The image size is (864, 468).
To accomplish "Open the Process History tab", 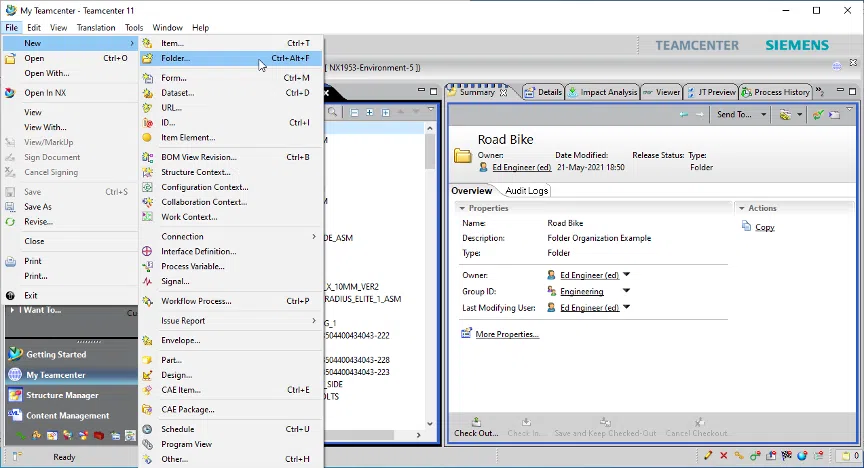I will point(775,92).
